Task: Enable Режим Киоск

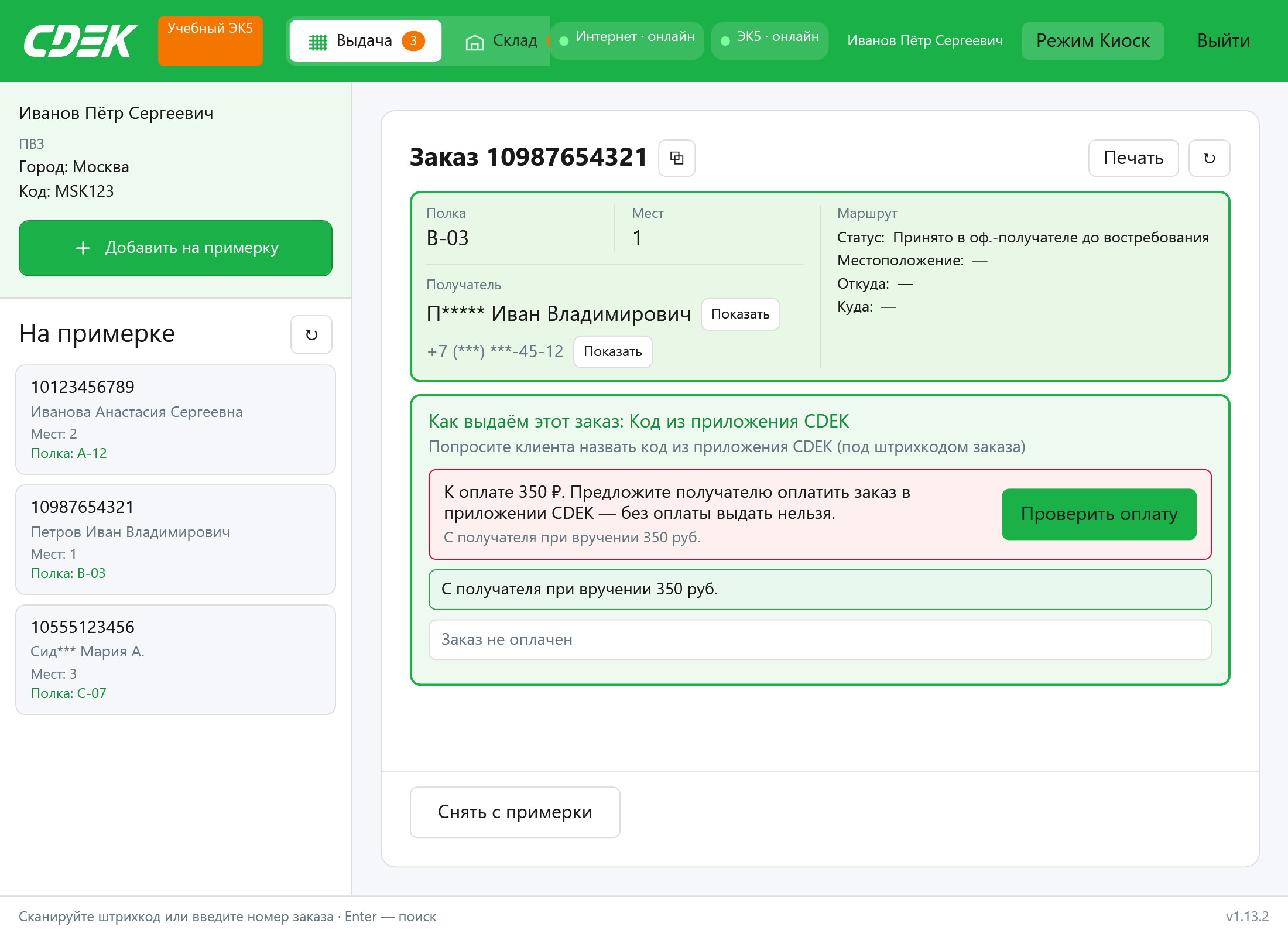Action: [1092, 41]
